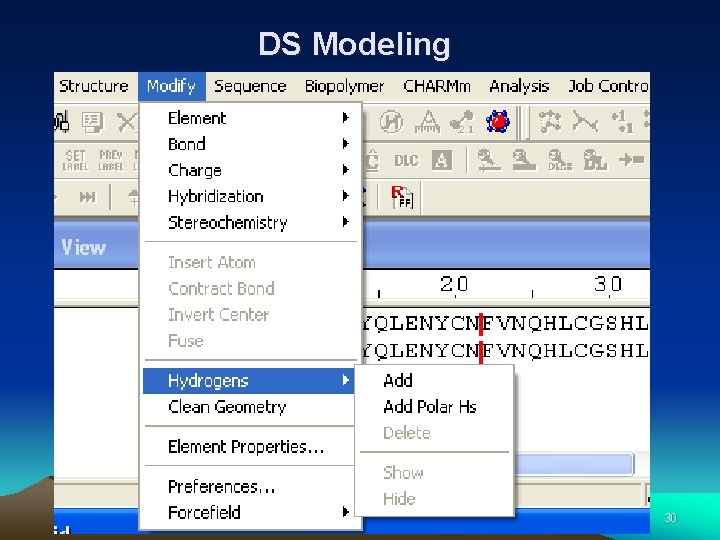Click the stamp with solid base icon
The height and width of the screenshot is (540, 720).
(524, 161)
